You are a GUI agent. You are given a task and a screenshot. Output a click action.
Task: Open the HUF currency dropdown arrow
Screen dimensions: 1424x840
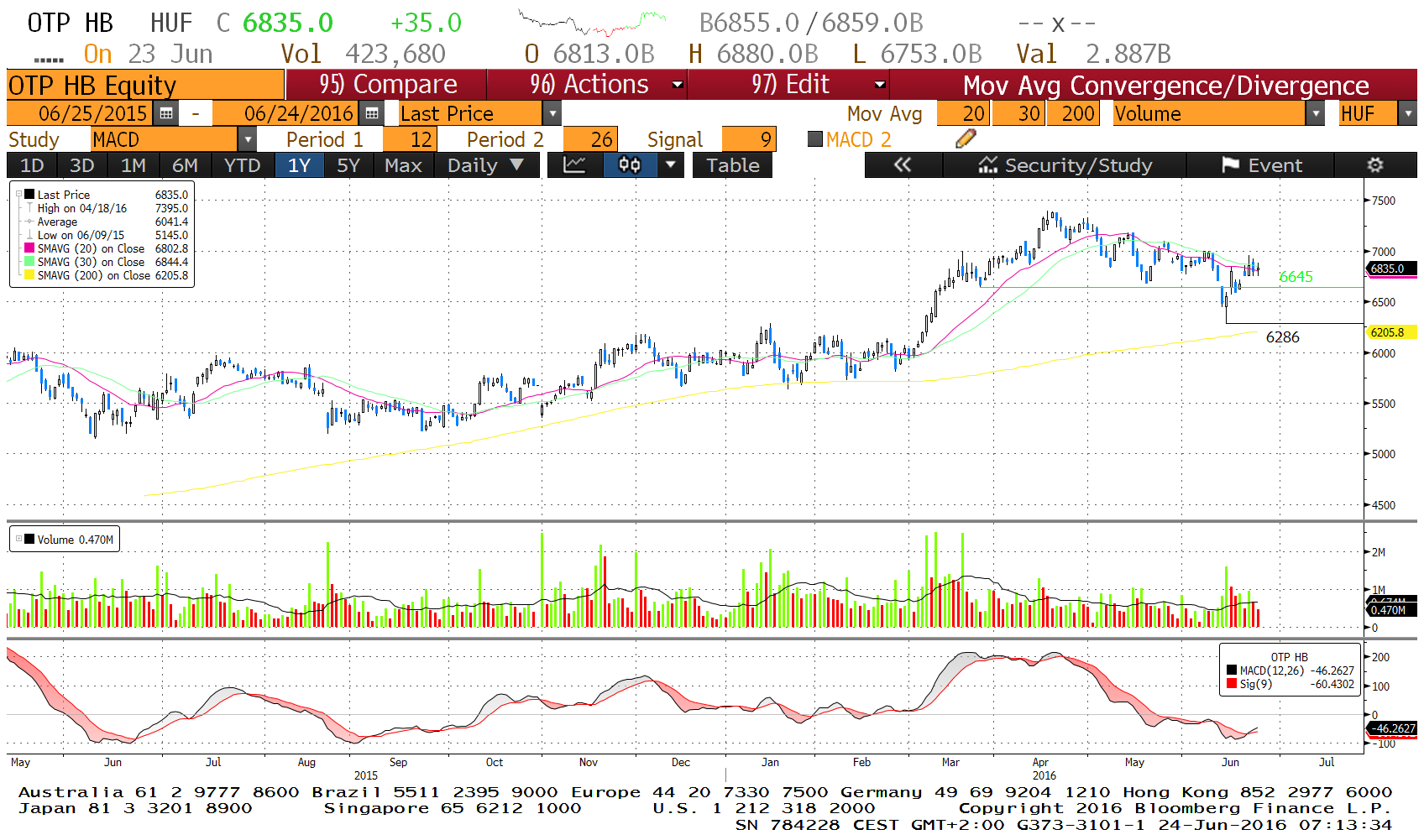coord(1408,113)
